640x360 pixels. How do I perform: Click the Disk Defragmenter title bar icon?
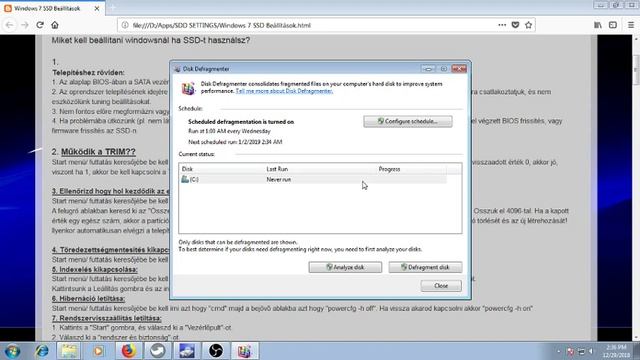click(x=178, y=69)
